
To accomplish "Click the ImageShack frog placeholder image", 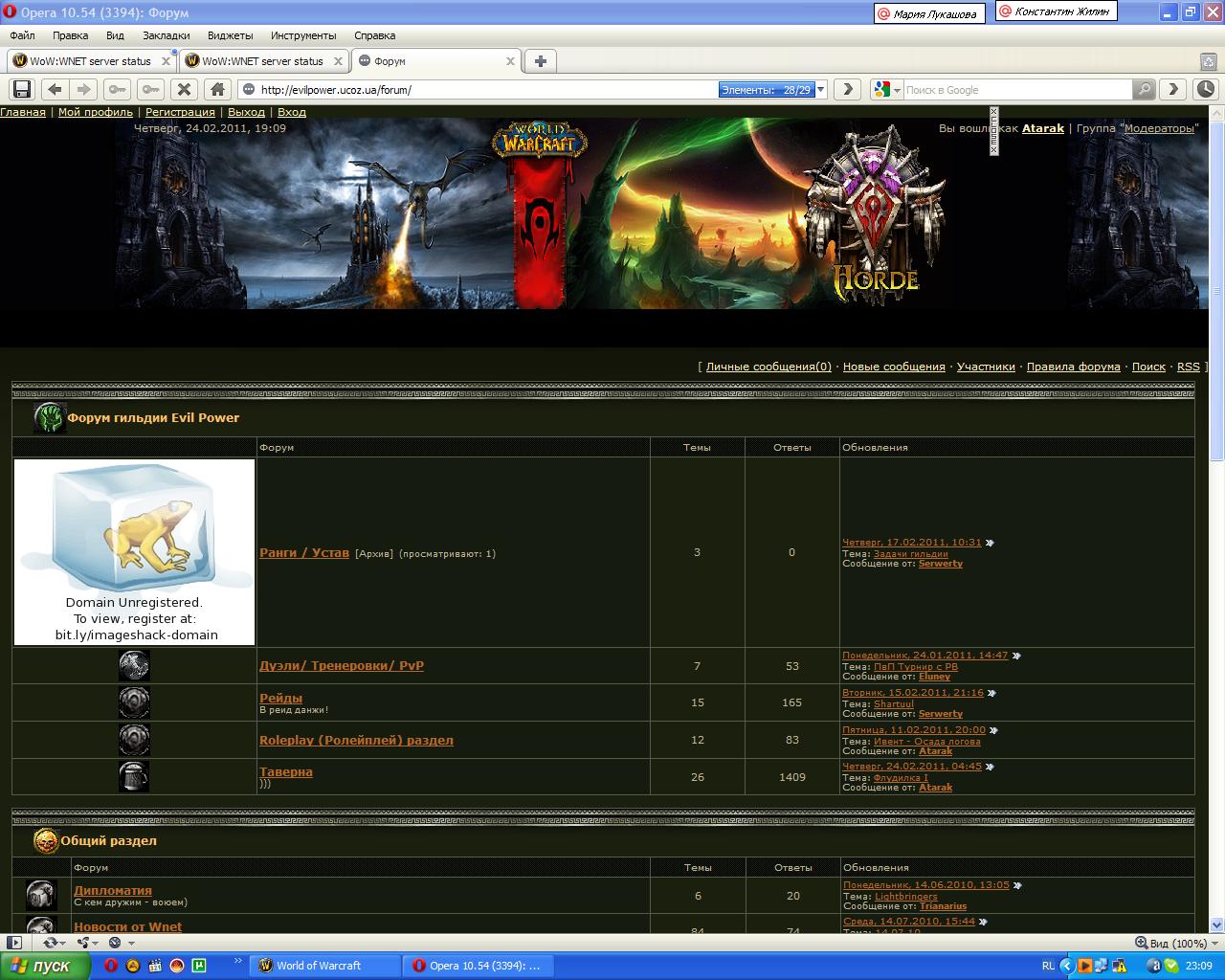I will (x=134, y=552).
